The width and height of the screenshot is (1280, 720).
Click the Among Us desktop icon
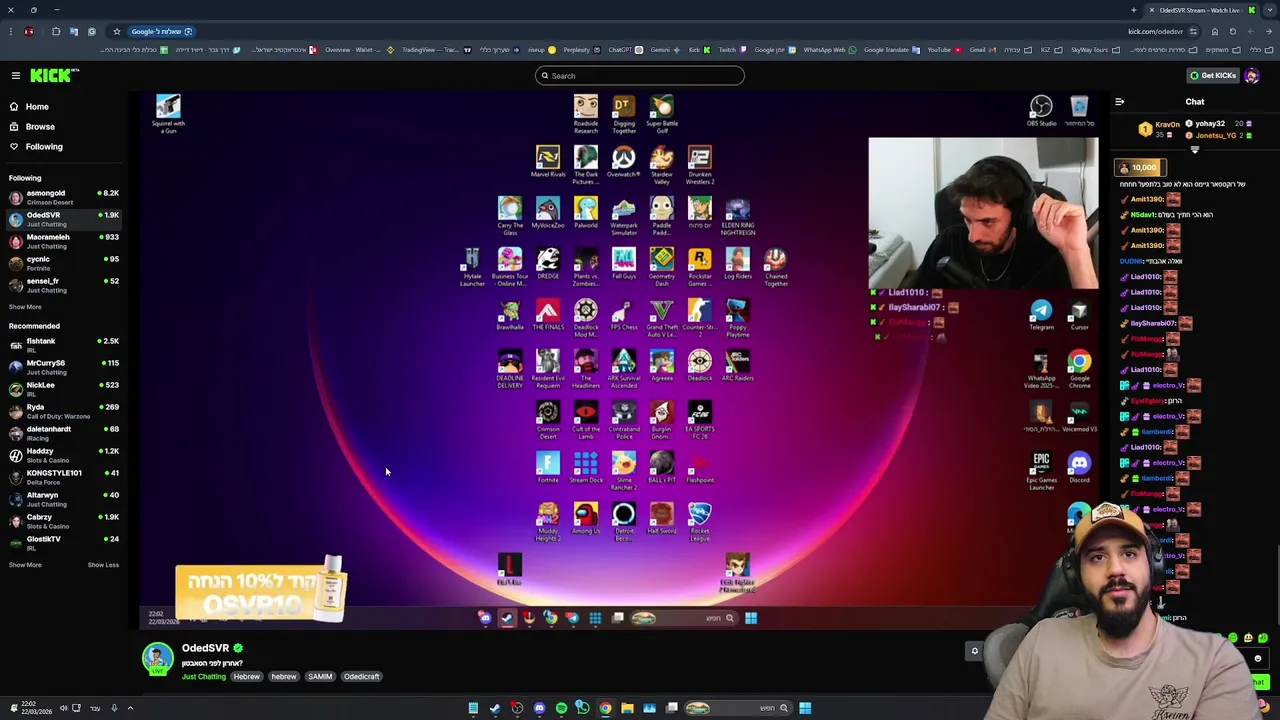(x=586, y=518)
